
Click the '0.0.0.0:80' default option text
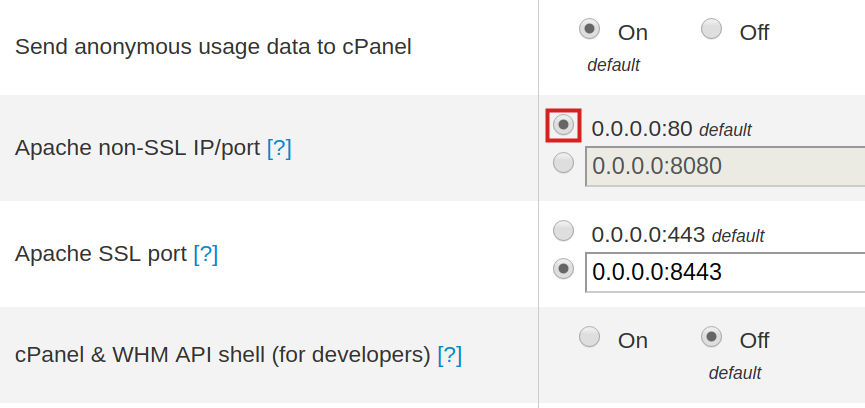[x=641, y=128]
